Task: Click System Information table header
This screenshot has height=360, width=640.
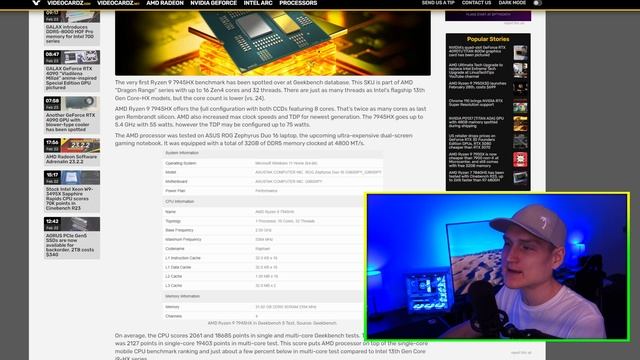Action: tap(182, 153)
